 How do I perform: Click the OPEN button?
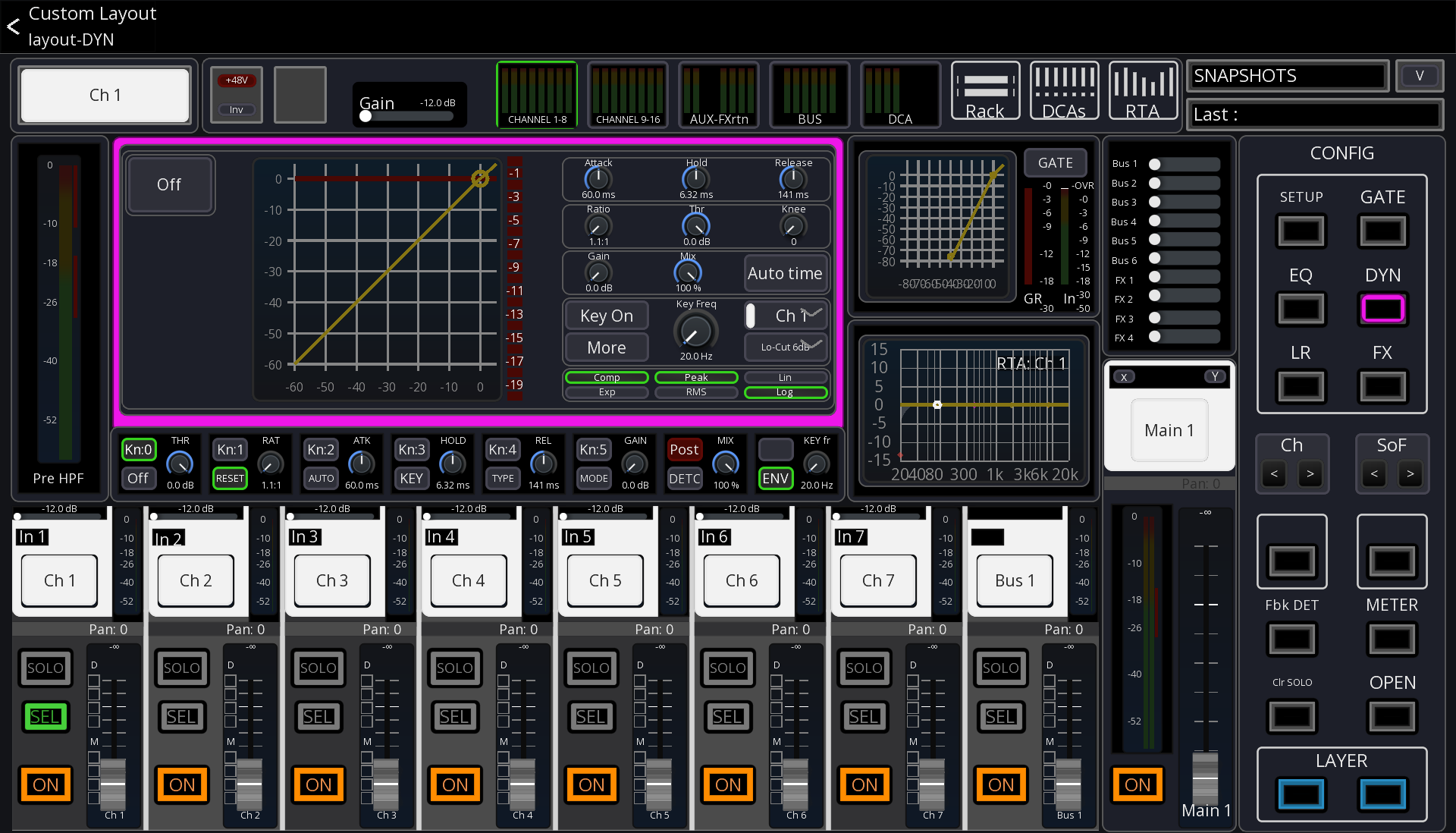1392,716
